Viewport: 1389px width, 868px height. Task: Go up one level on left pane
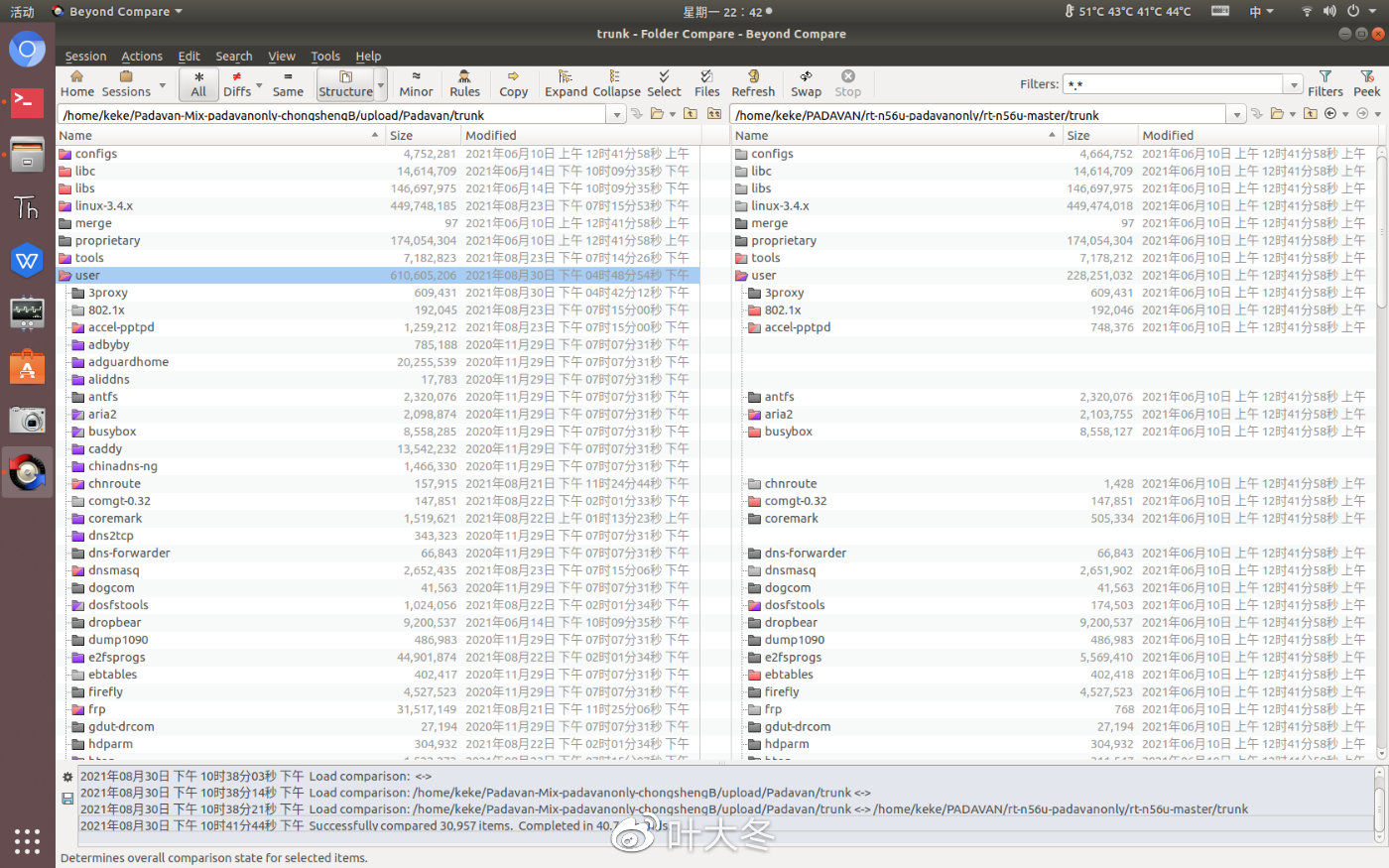point(691,114)
